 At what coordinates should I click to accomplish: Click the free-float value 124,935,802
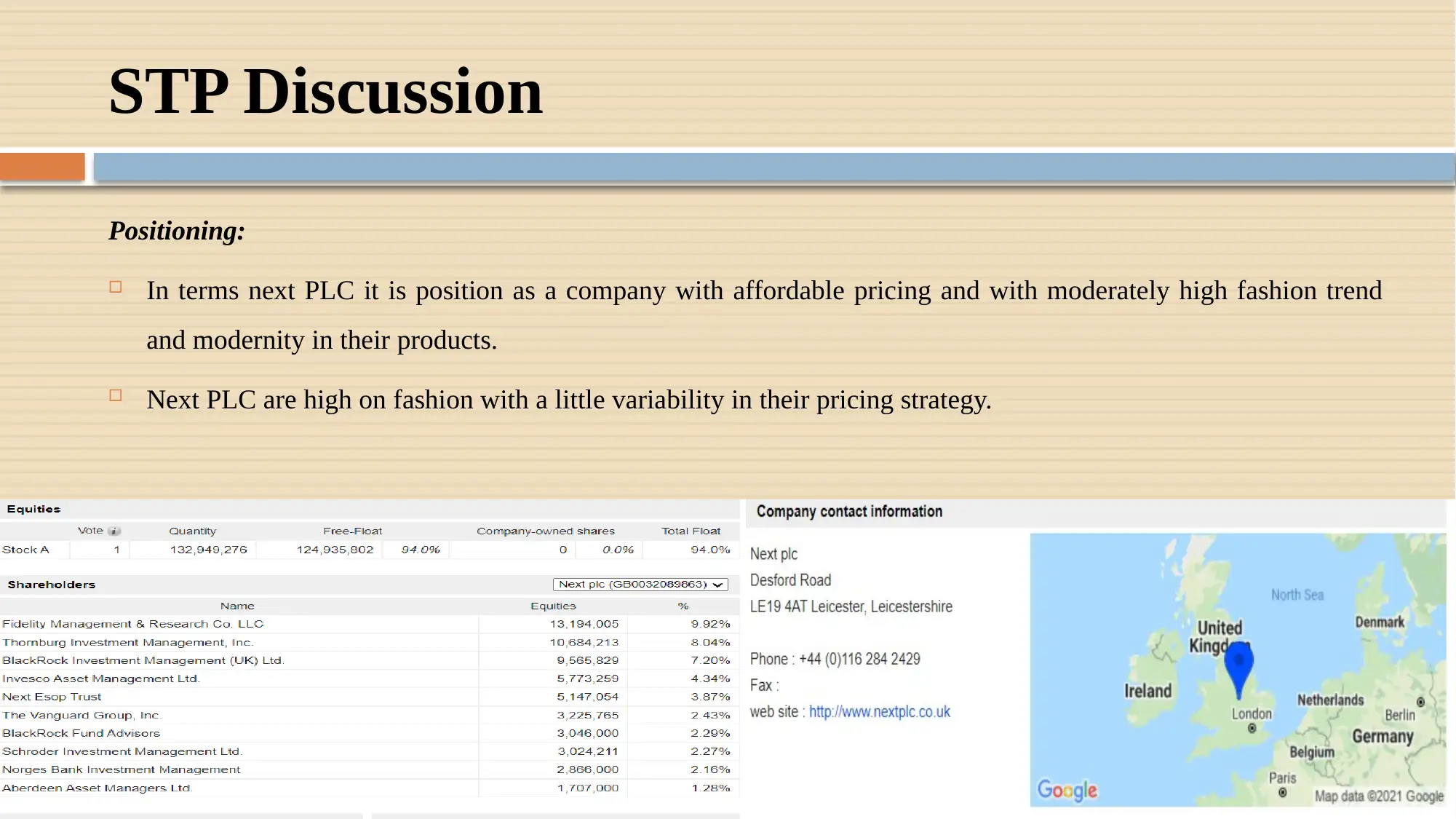pos(335,550)
